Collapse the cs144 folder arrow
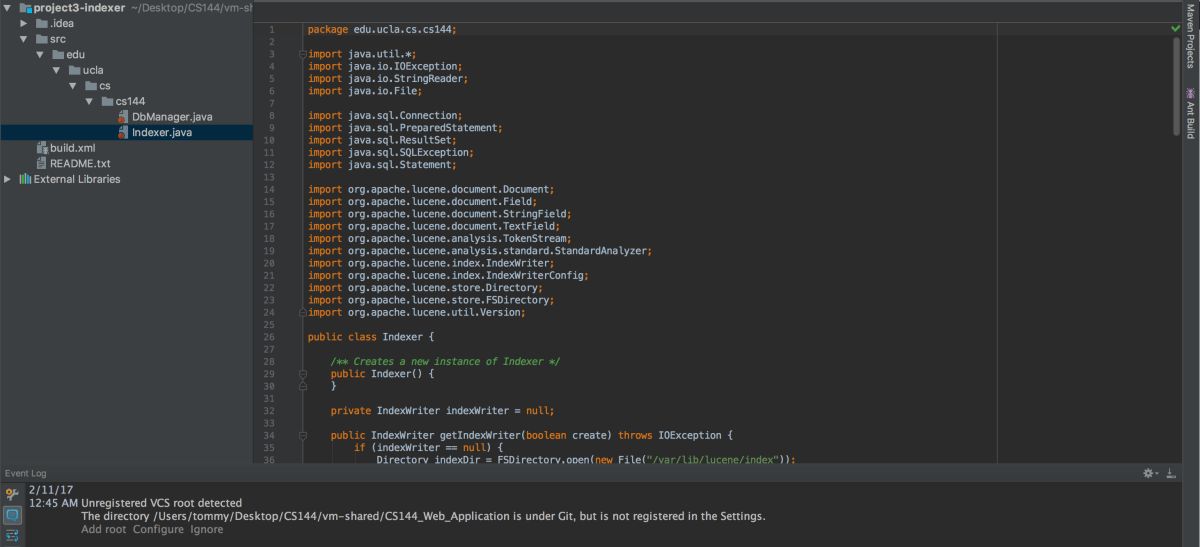This screenshot has height=547, width=1200. click(x=89, y=101)
